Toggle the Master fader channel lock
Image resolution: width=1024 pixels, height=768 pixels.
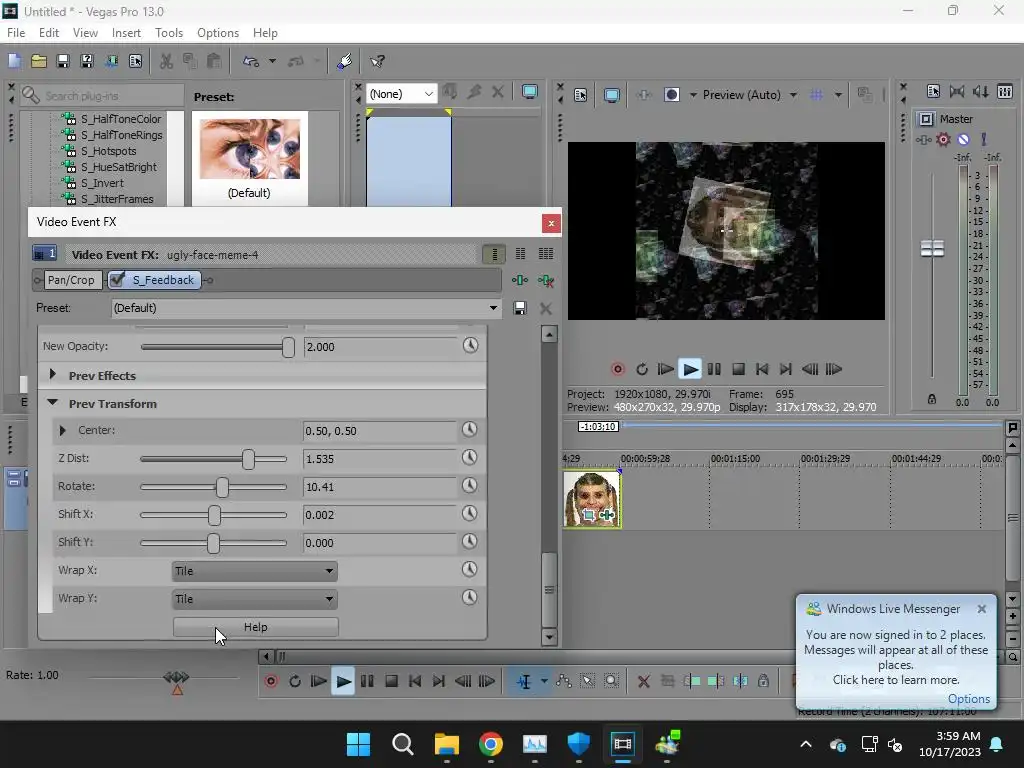[x=932, y=399]
